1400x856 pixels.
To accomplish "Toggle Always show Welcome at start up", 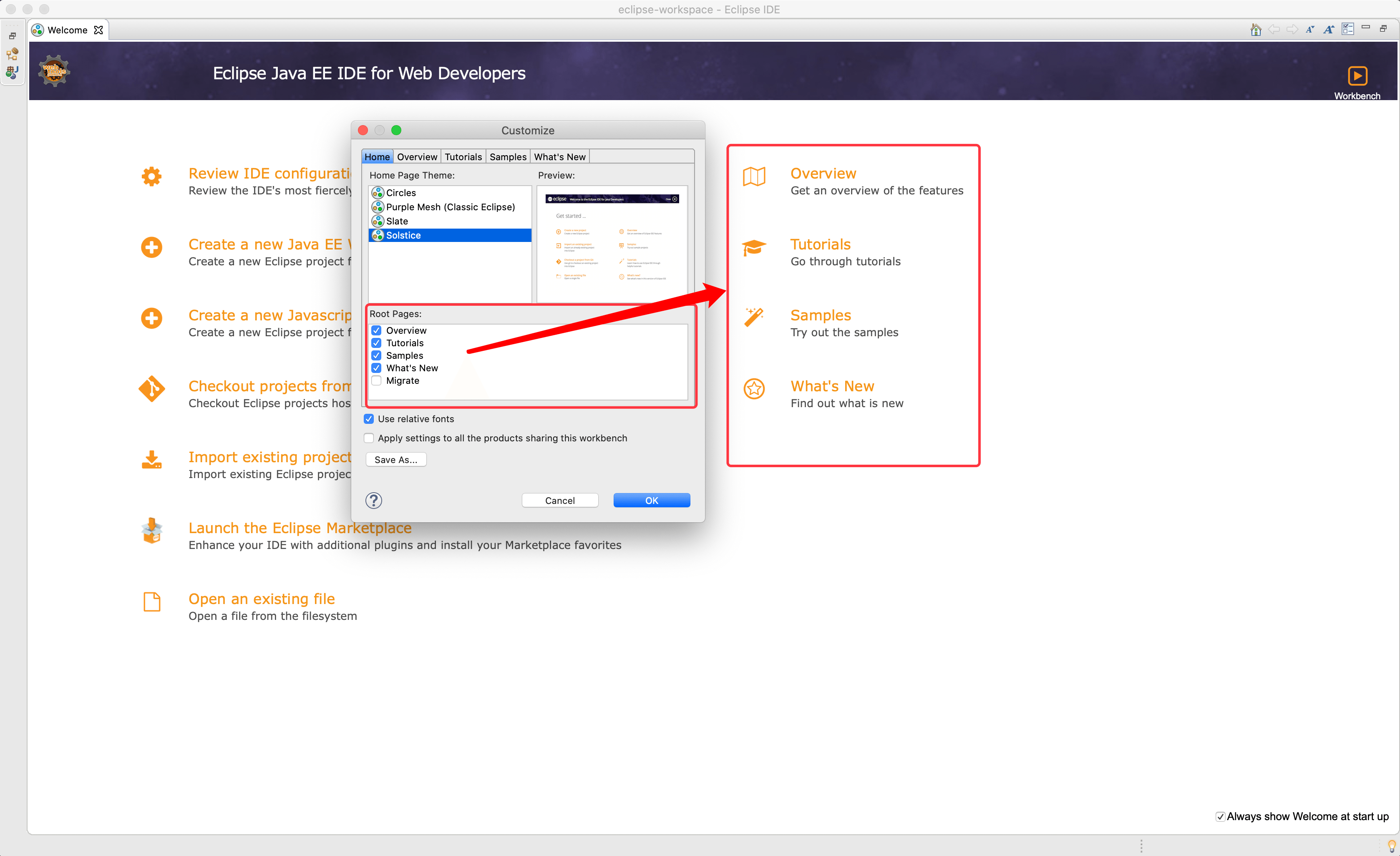I will pos(1220,816).
